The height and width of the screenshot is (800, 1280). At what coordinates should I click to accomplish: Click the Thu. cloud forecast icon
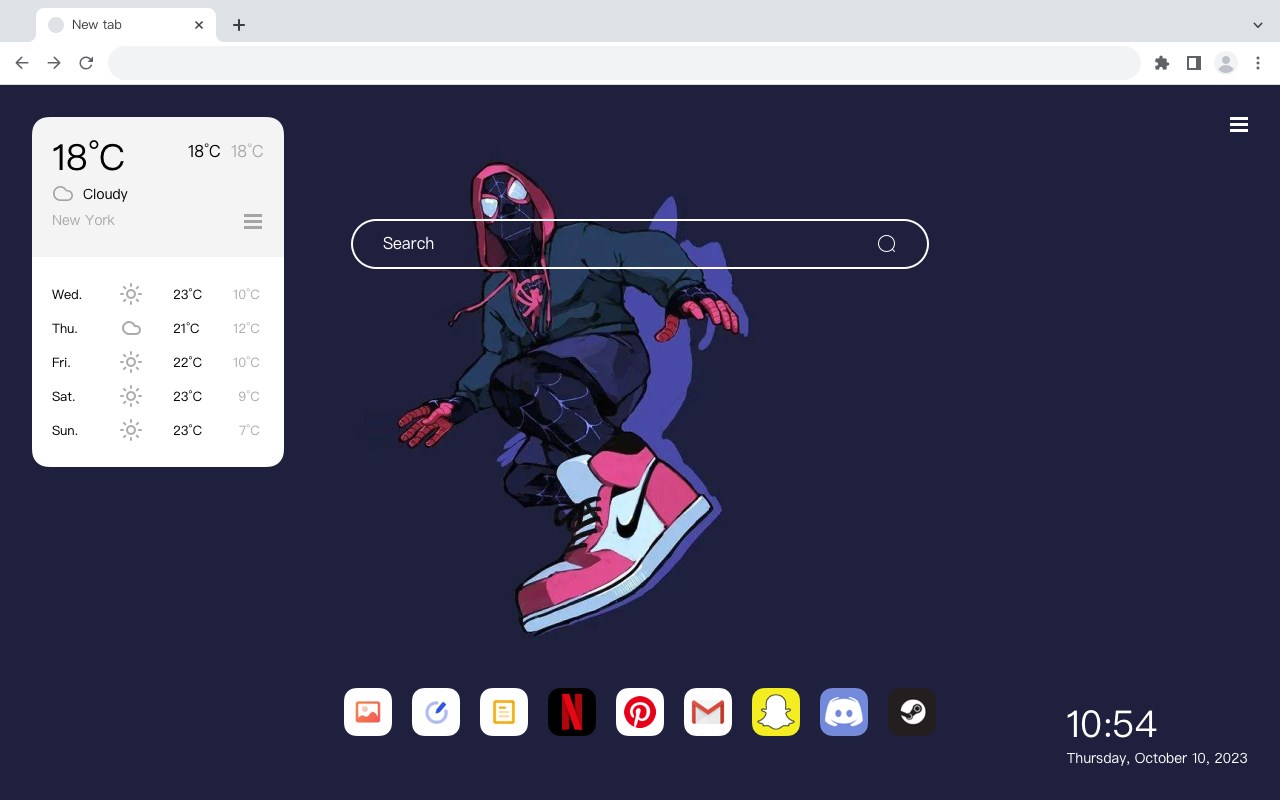pyautogui.click(x=131, y=328)
